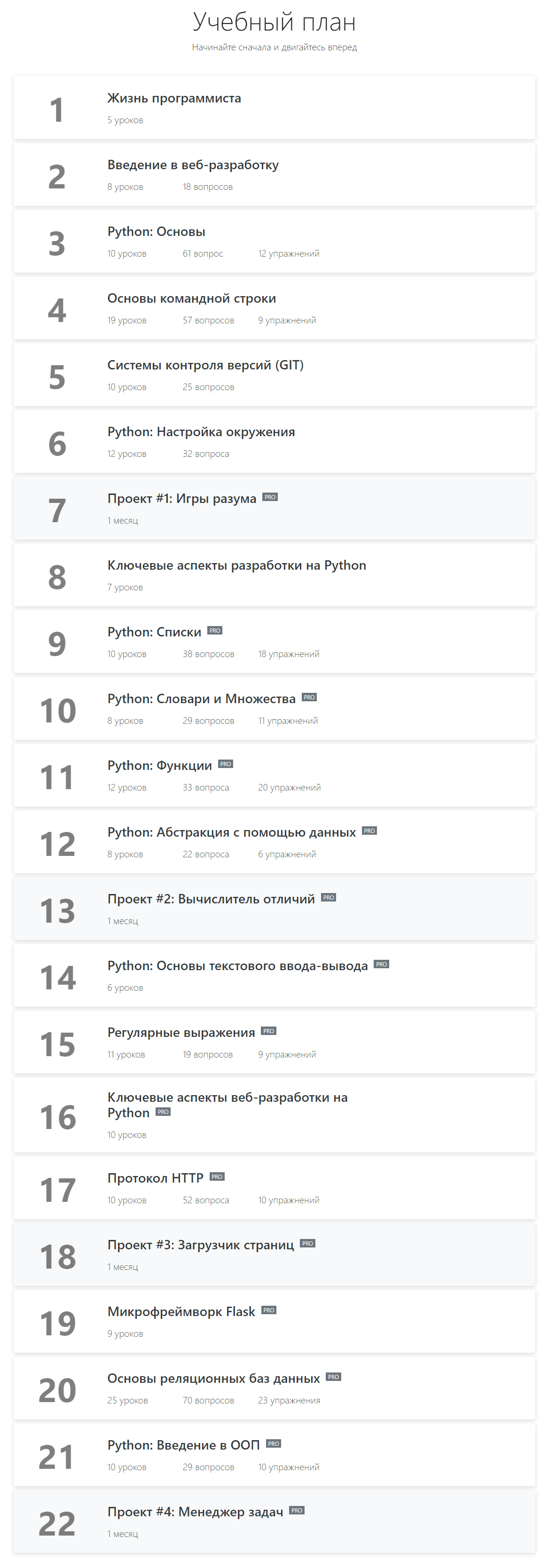Viewport: 549px width, 1568px height.
Task: Click PRO badge beside Микрофреймворк Flask
Action: (x=268, y=1310)
